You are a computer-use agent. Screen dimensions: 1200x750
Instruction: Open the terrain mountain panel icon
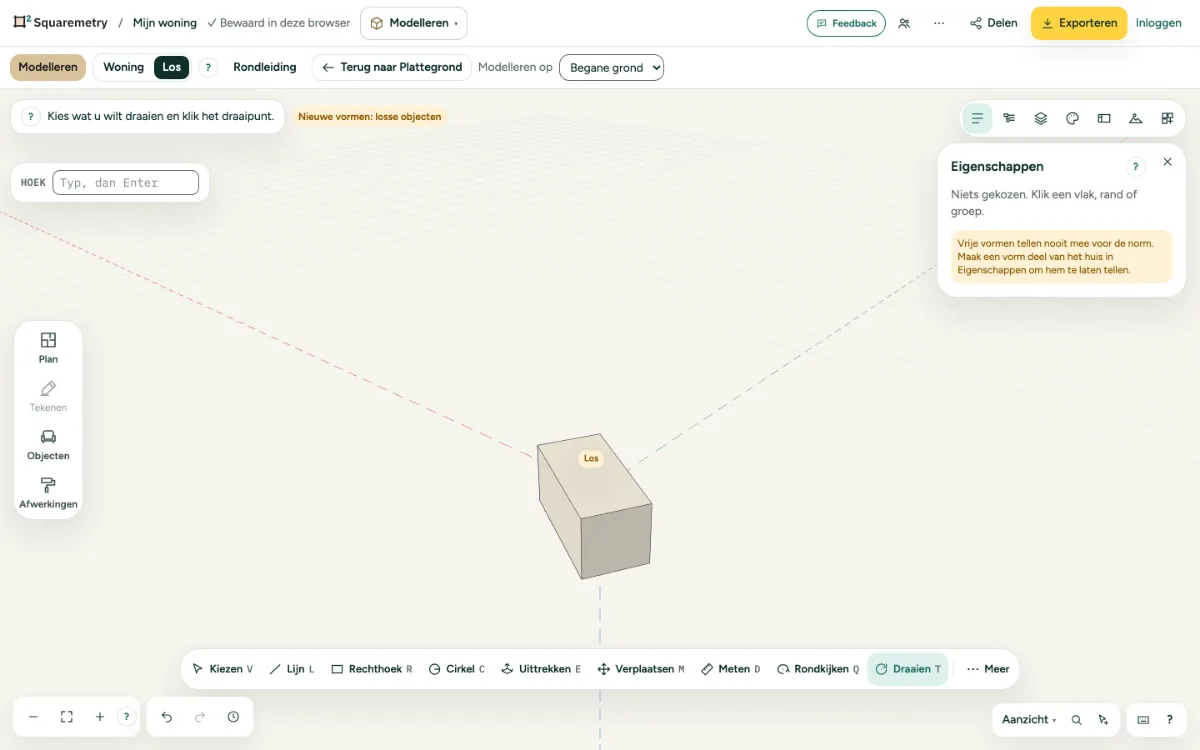coord(1135,118)
